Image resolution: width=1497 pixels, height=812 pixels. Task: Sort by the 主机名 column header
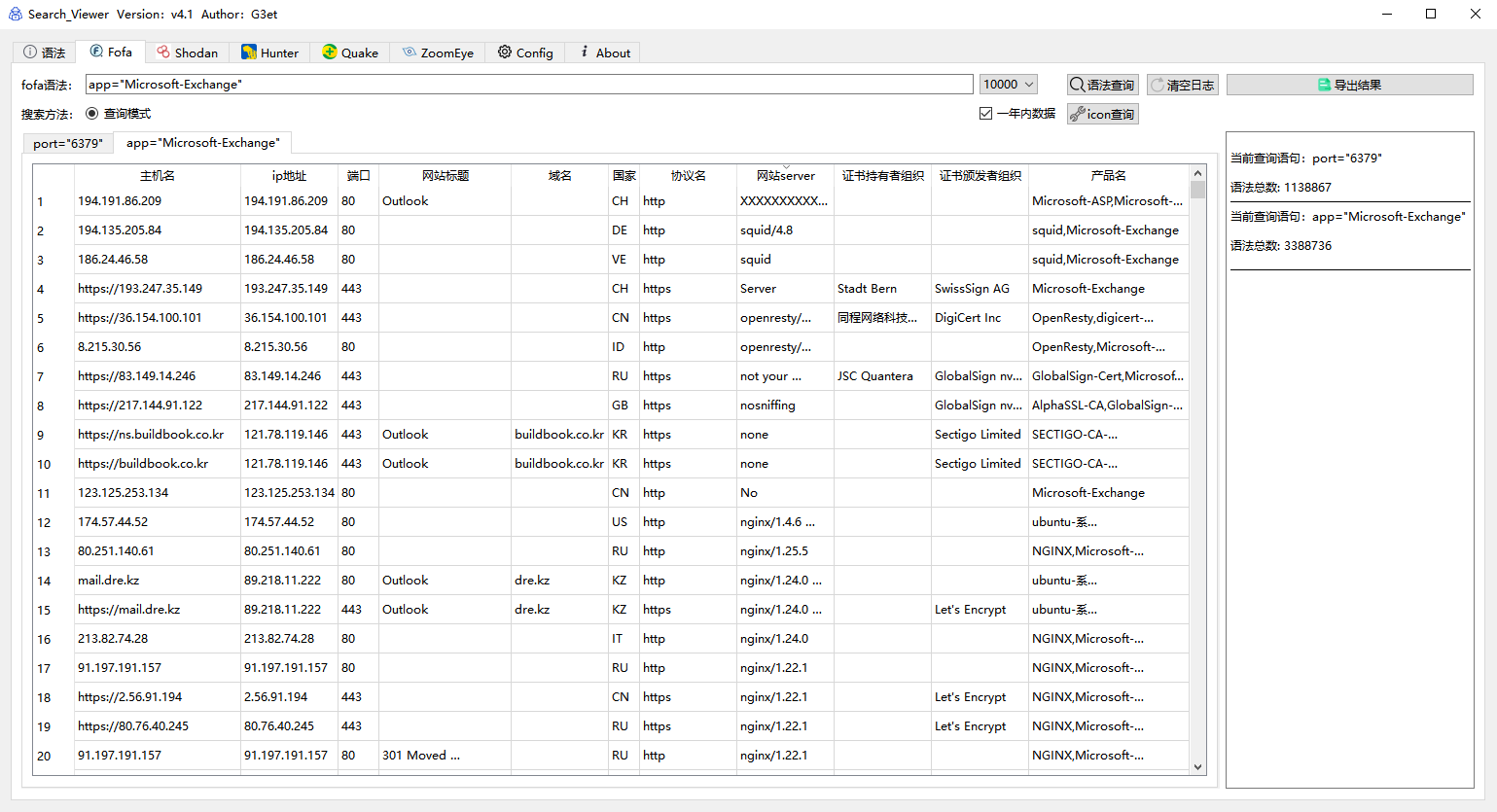pos(158,176)
